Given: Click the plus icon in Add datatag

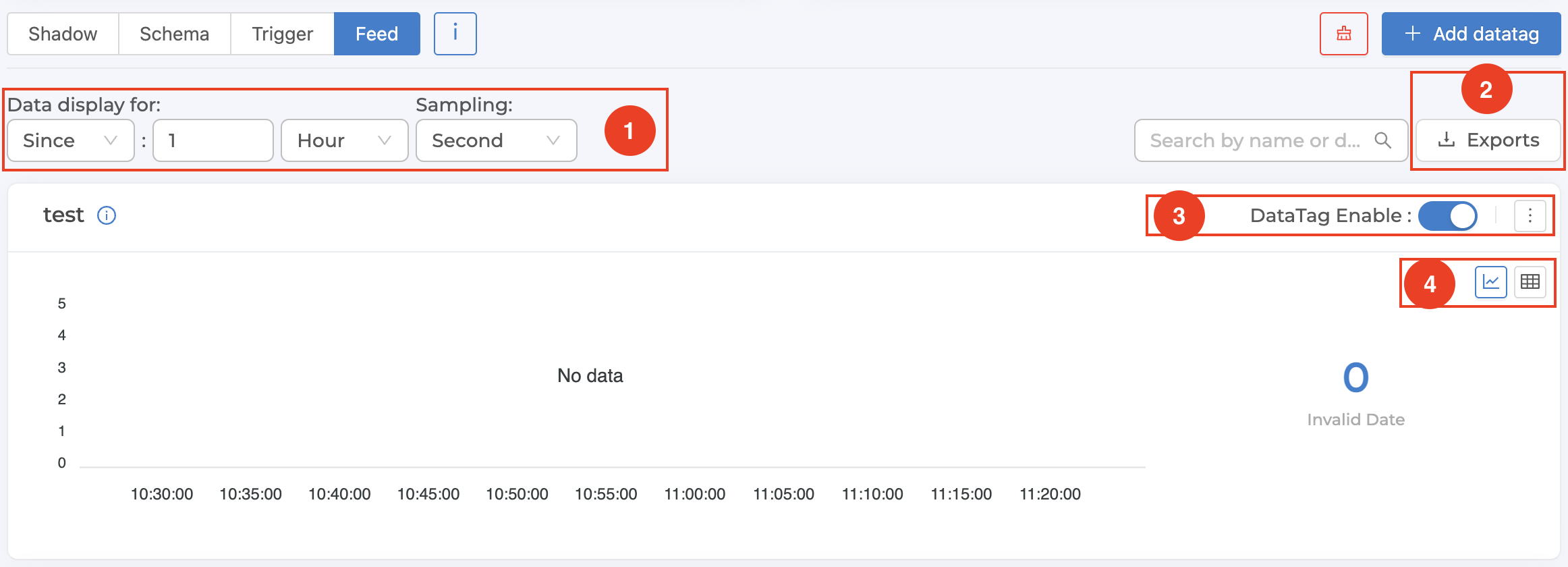Looking at the screenshot, I should pos(1412,34).
